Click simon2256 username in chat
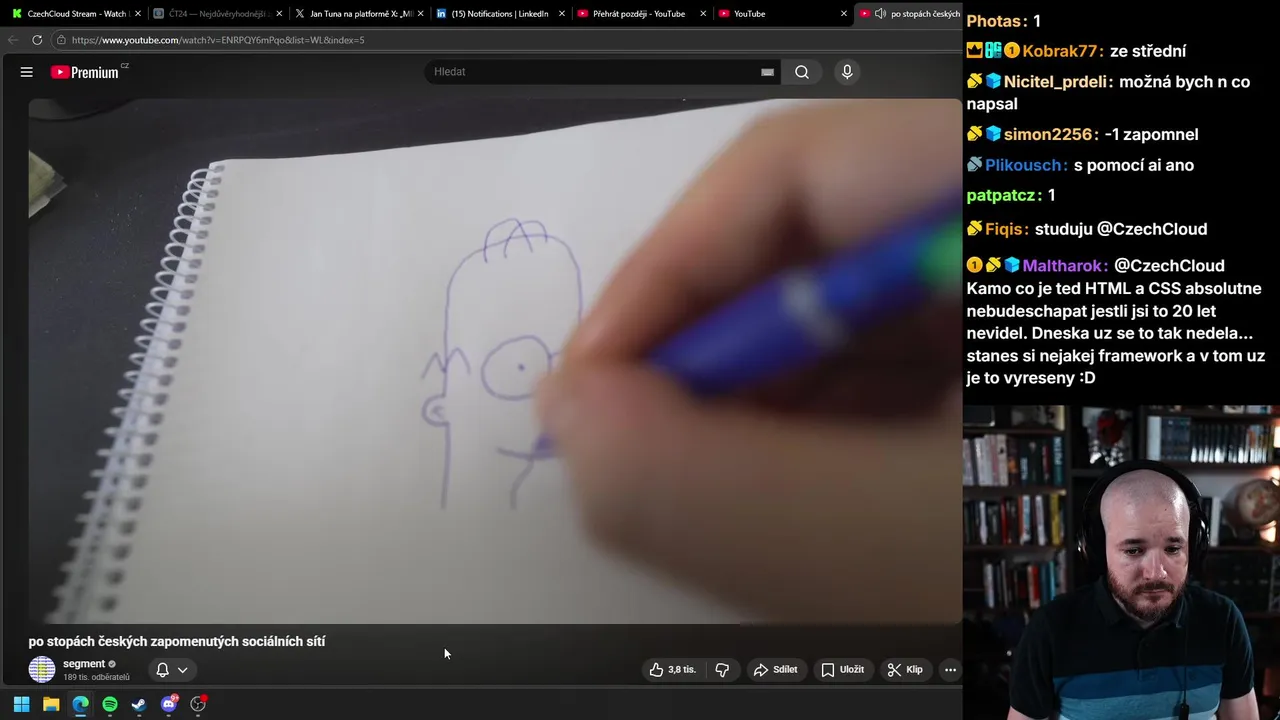Image resolution: width=1280 pixels, height=720 pixels. tap(1051, 134)
